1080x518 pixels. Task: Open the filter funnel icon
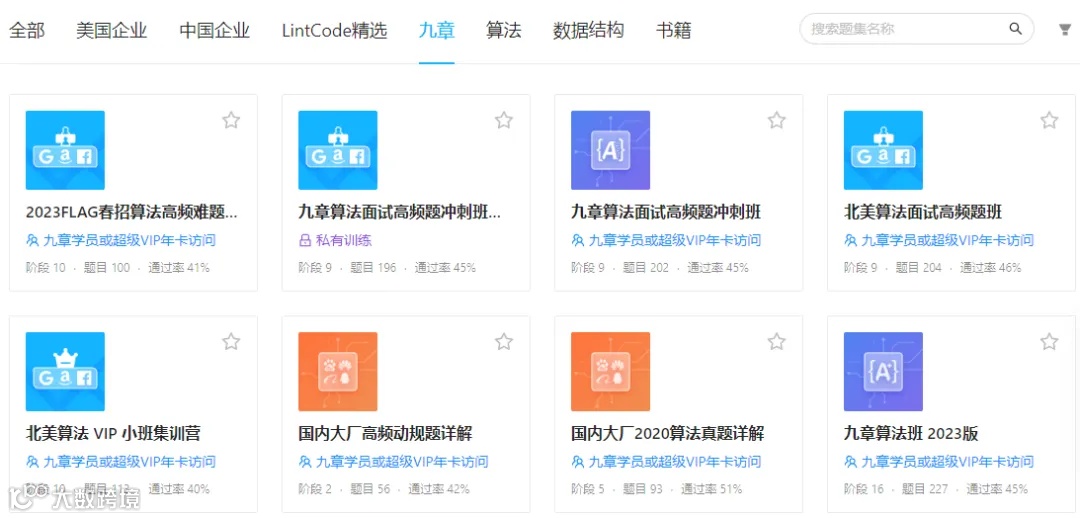tap(1065, 30)
